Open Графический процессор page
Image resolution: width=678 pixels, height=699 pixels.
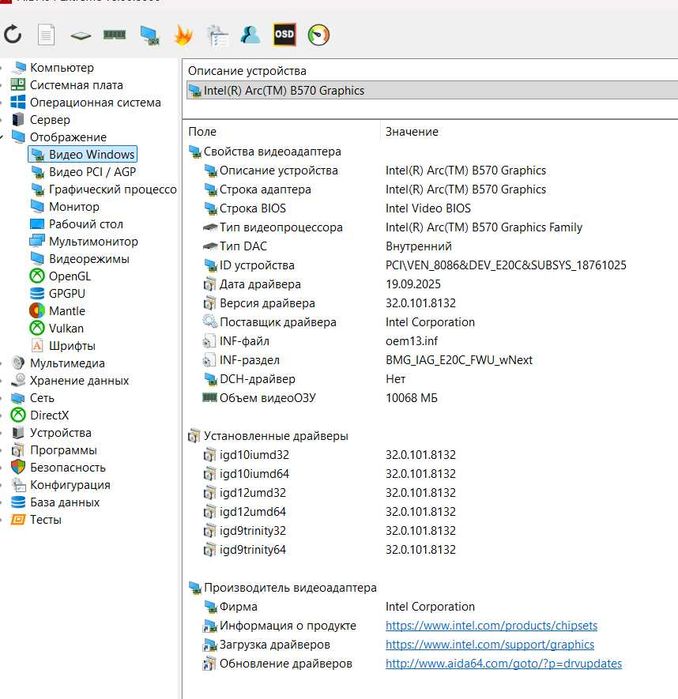pos(112,189)
